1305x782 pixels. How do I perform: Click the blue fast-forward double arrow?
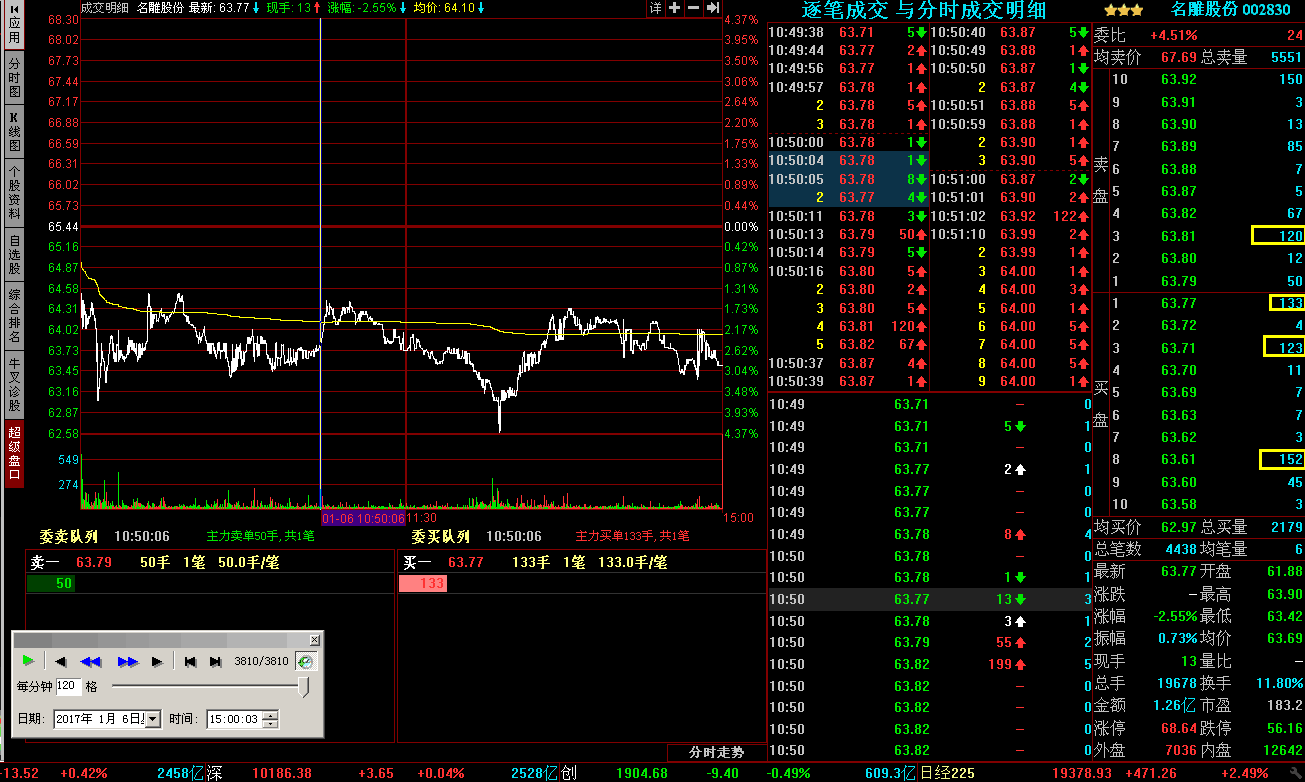[x=127, y=661]
